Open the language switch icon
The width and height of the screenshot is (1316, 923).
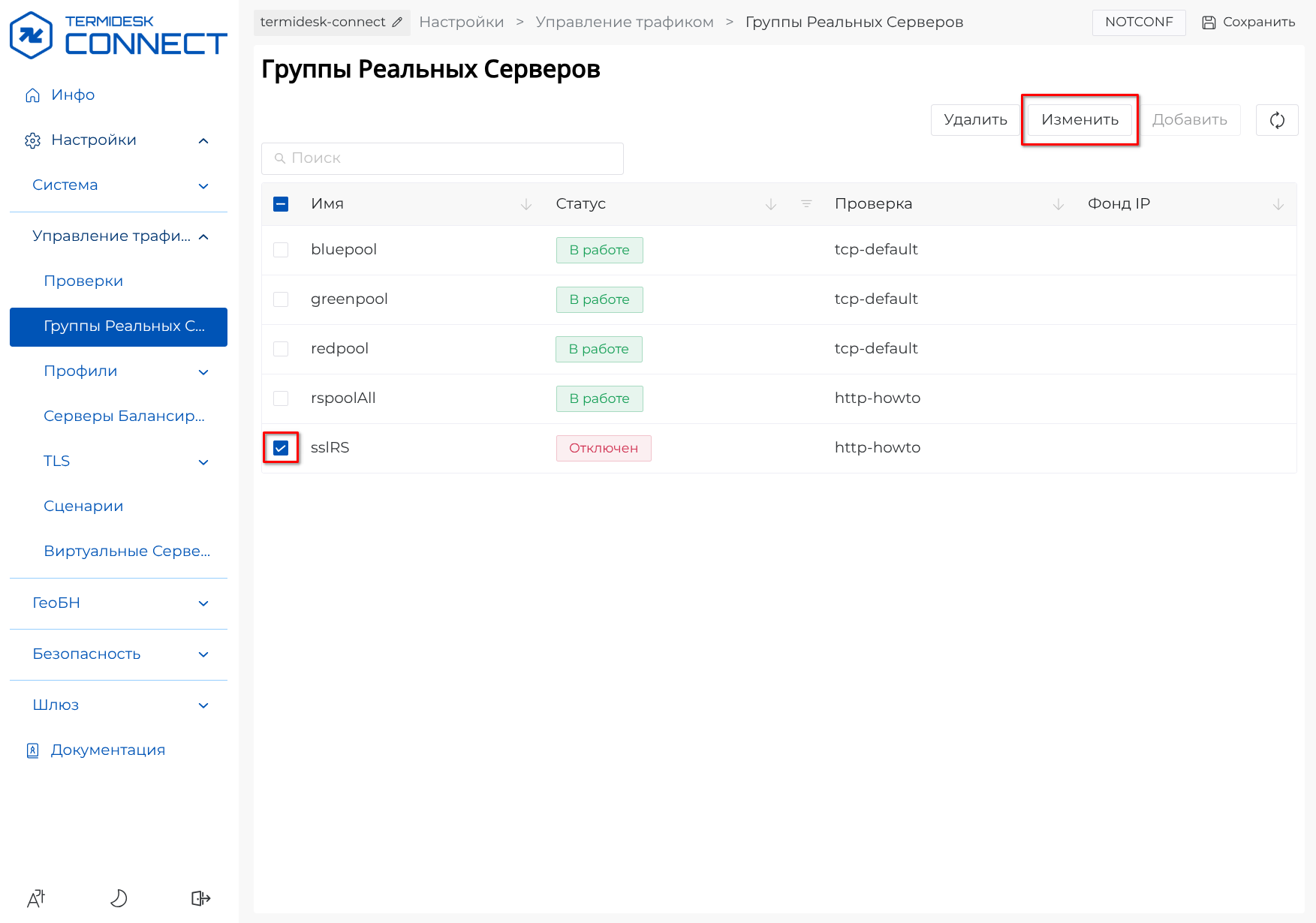(x=36, y=898)
